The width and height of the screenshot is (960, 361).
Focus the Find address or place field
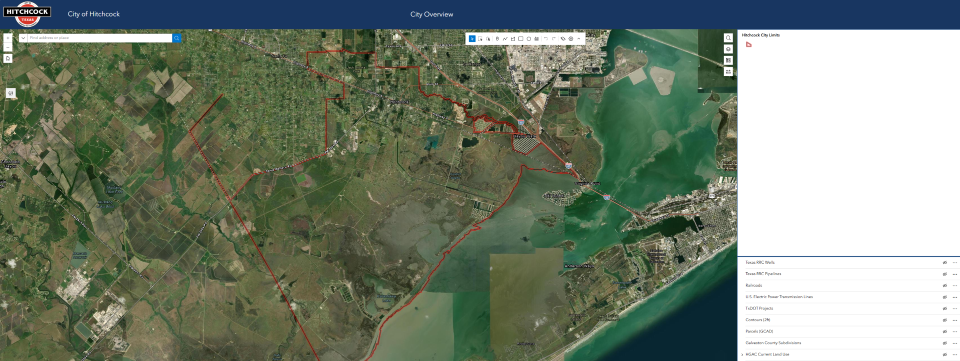pyautogui.click(x=100, y=38)
